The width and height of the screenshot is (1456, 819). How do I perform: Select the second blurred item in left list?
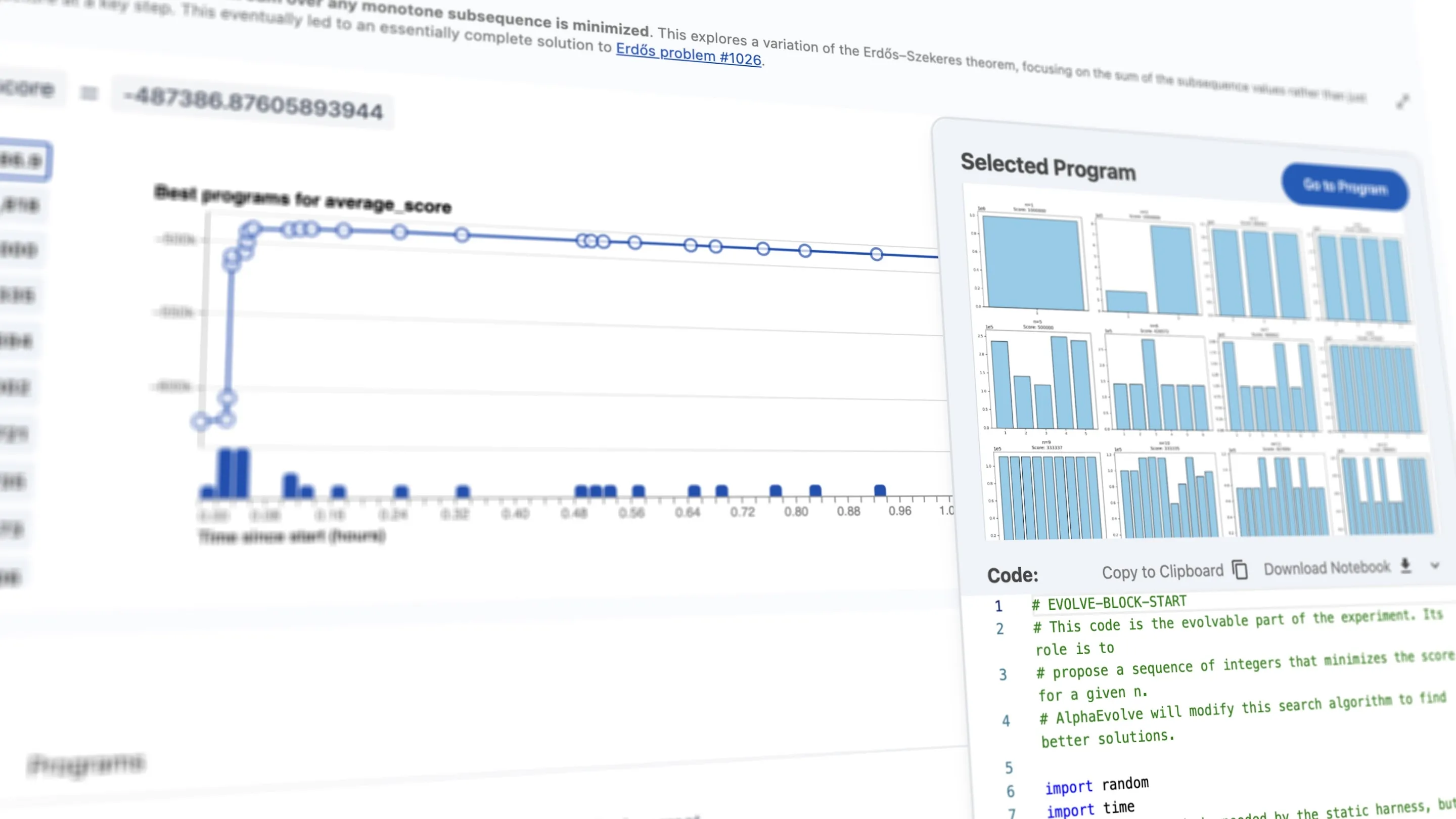(21, 205)
